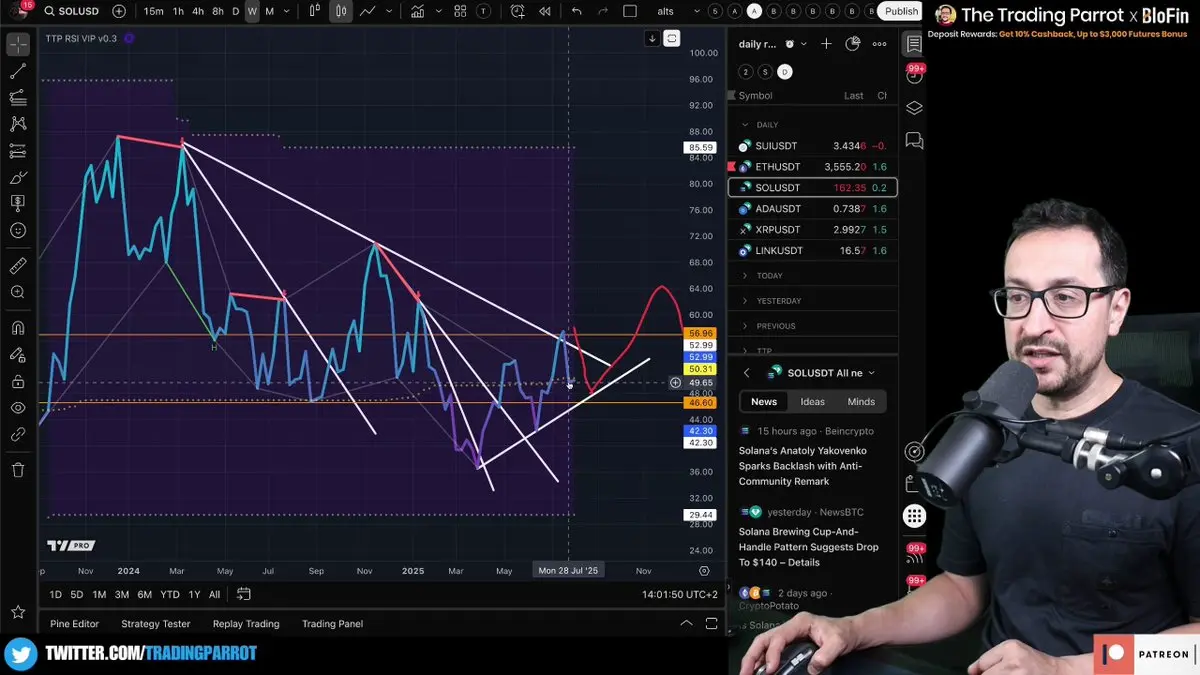The image size is (1200, 675).
Task: Switch to the 15m timeframe
Action: click(153, 11)
